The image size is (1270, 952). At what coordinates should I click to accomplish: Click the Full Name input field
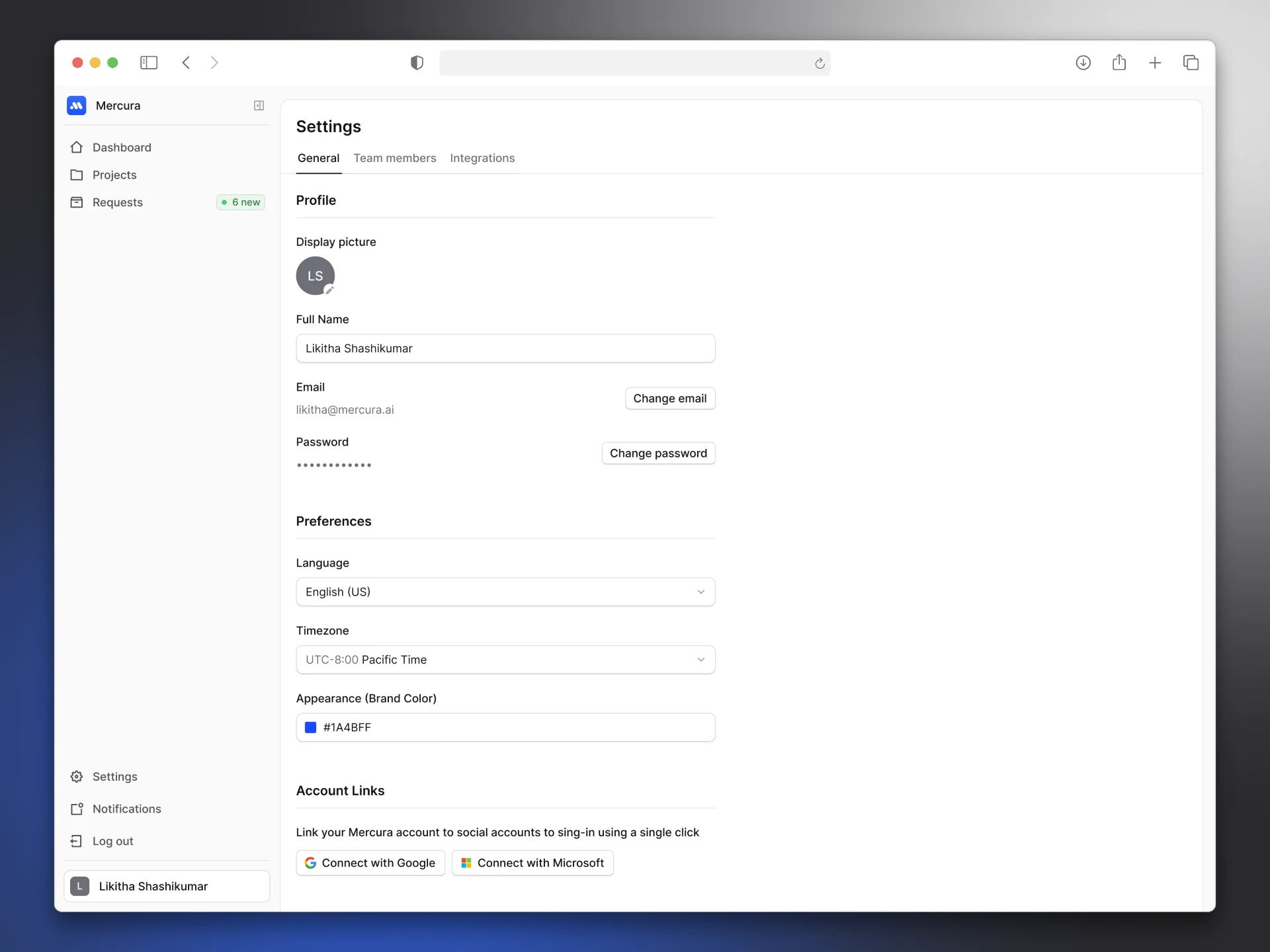[x=505, y=348]
